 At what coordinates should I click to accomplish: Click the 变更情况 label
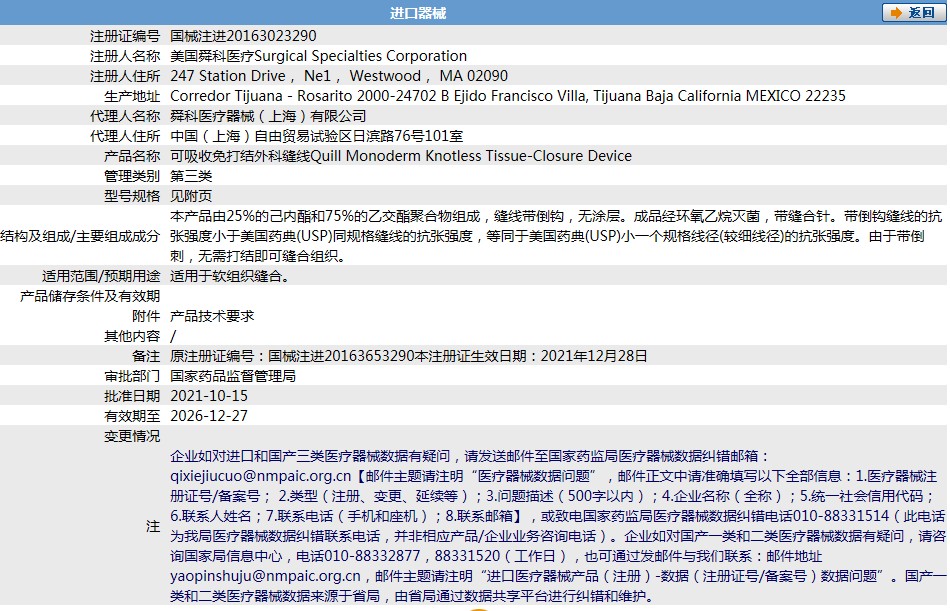tap(132, 436)
